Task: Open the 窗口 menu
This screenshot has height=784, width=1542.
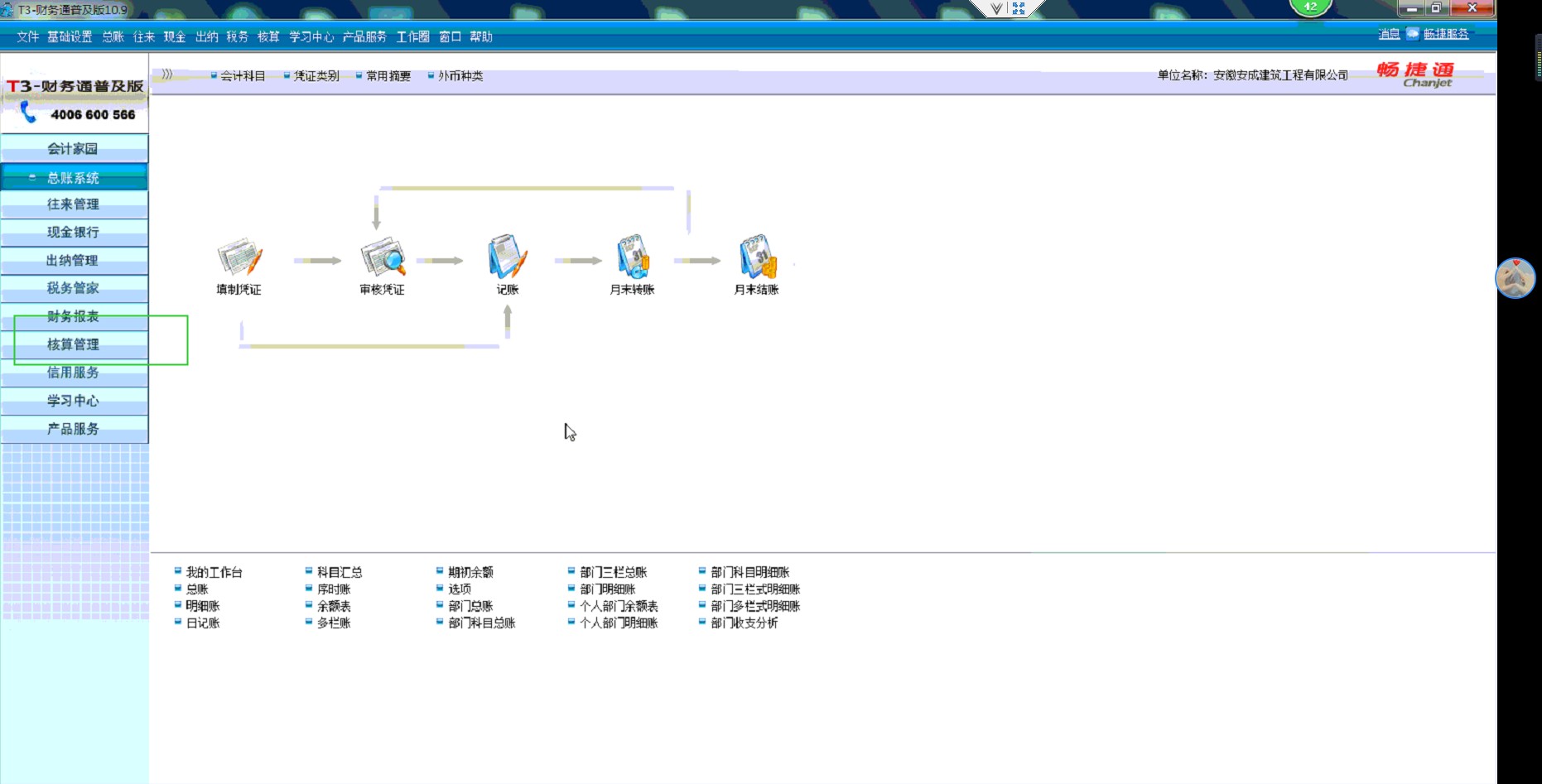Action: coord(450,36)
